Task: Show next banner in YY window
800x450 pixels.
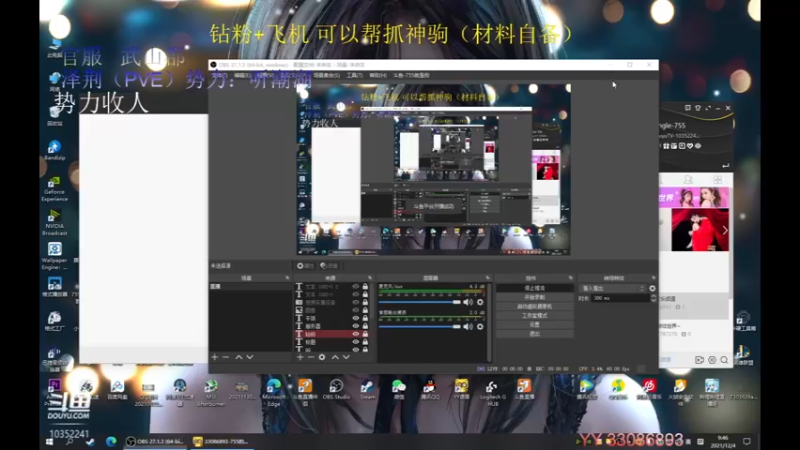Action: tap(725, 231)
